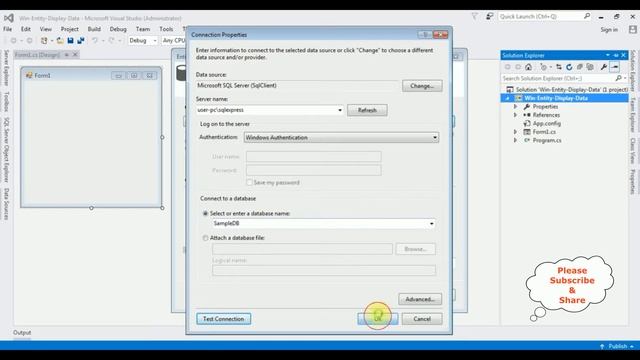This screenshot has width=640, height=360.
Task: Switch to the Form1.cs [Design] tab
Action: (x=38, y=55)
